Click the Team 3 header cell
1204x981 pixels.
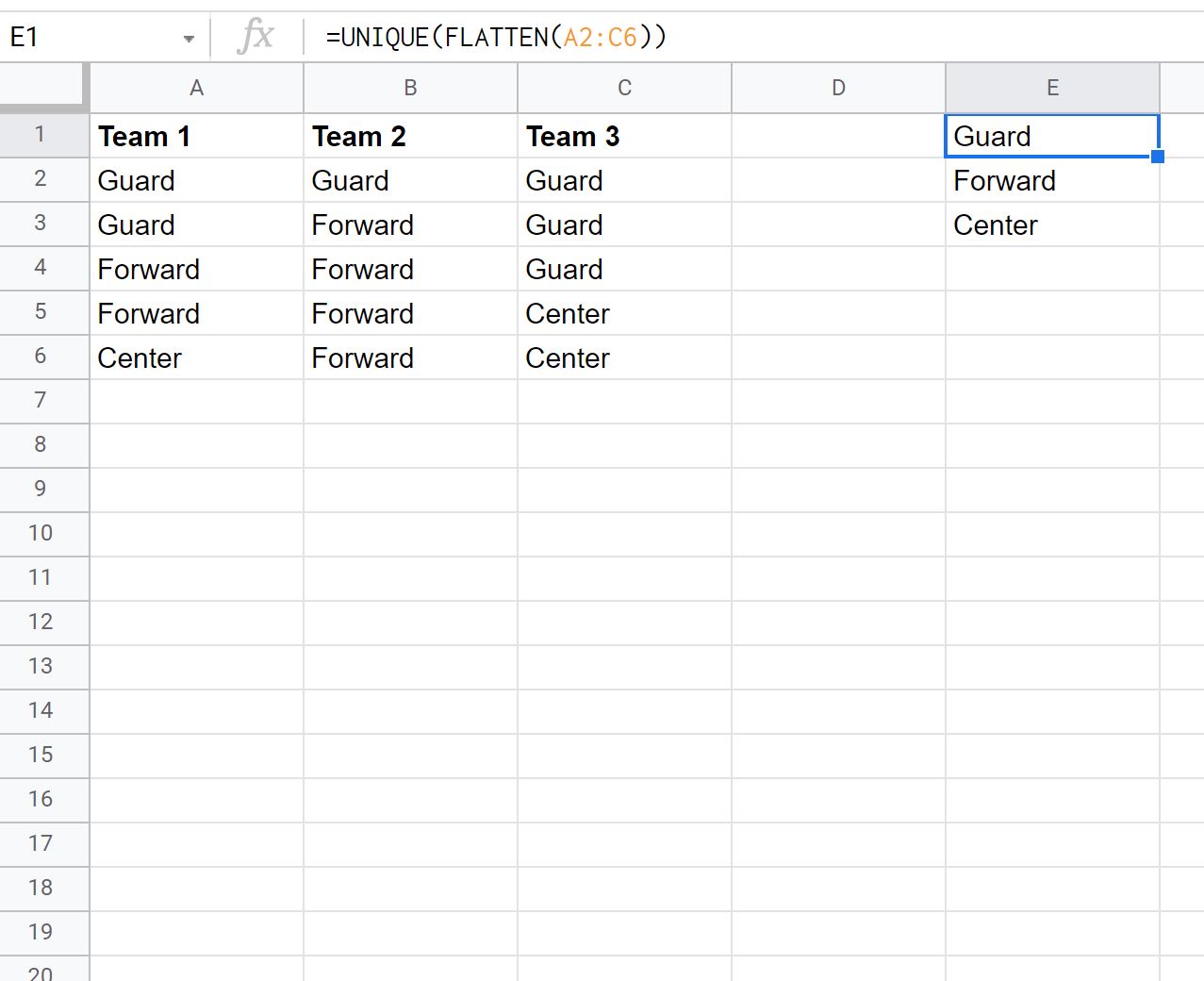click(x=624, y=137)
